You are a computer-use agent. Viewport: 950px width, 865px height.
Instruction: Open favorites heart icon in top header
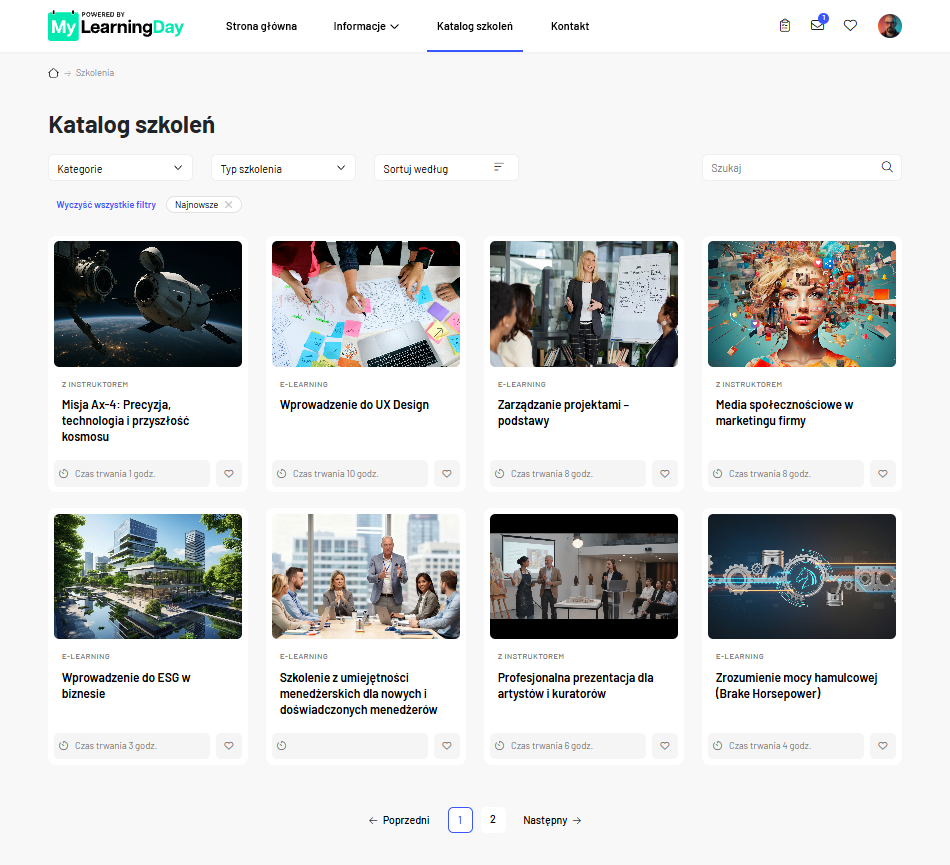tap(851, 25)
